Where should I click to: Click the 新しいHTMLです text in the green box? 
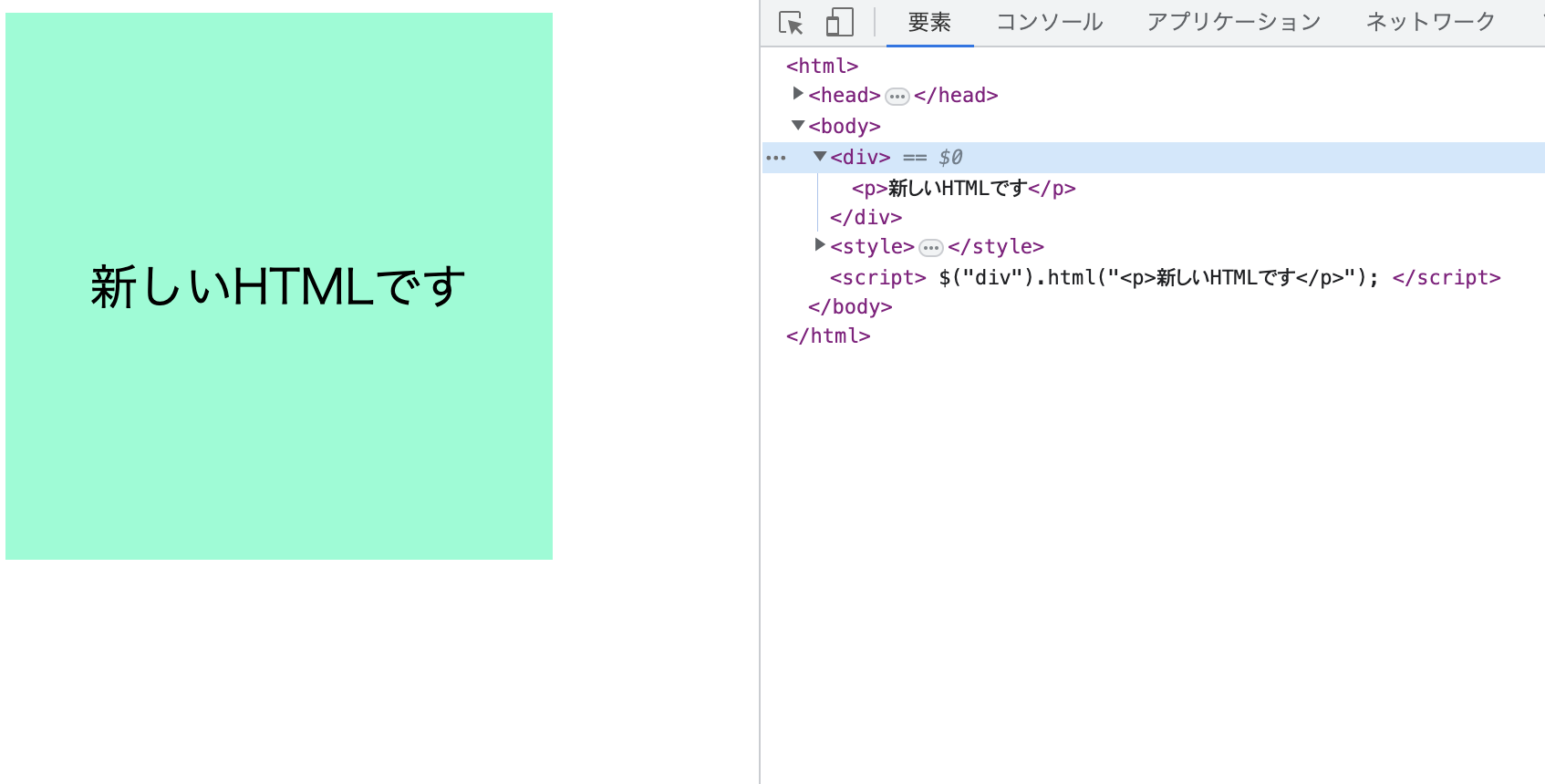coord(278,286)
